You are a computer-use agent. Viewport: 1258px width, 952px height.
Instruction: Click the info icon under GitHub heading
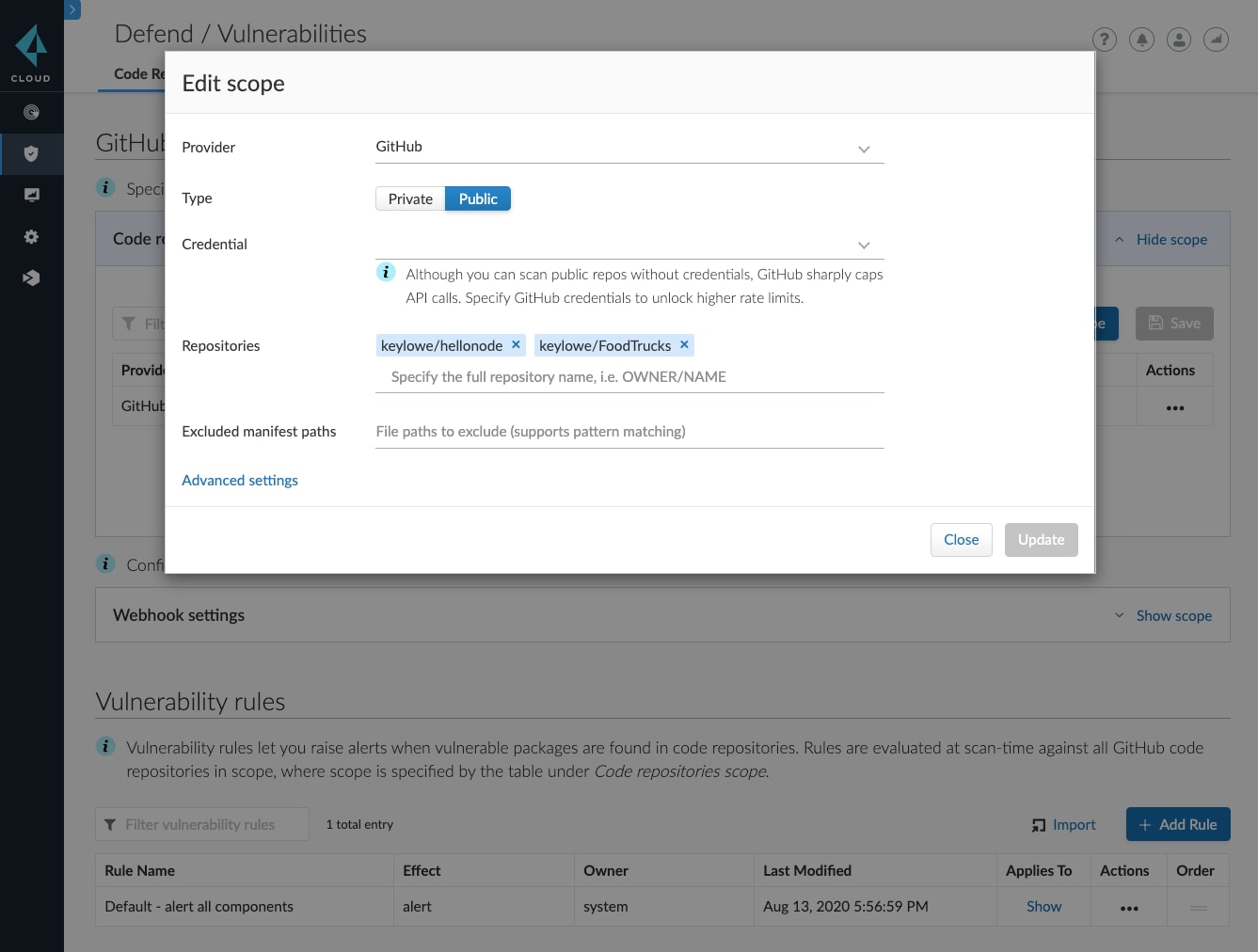point(105,187)
